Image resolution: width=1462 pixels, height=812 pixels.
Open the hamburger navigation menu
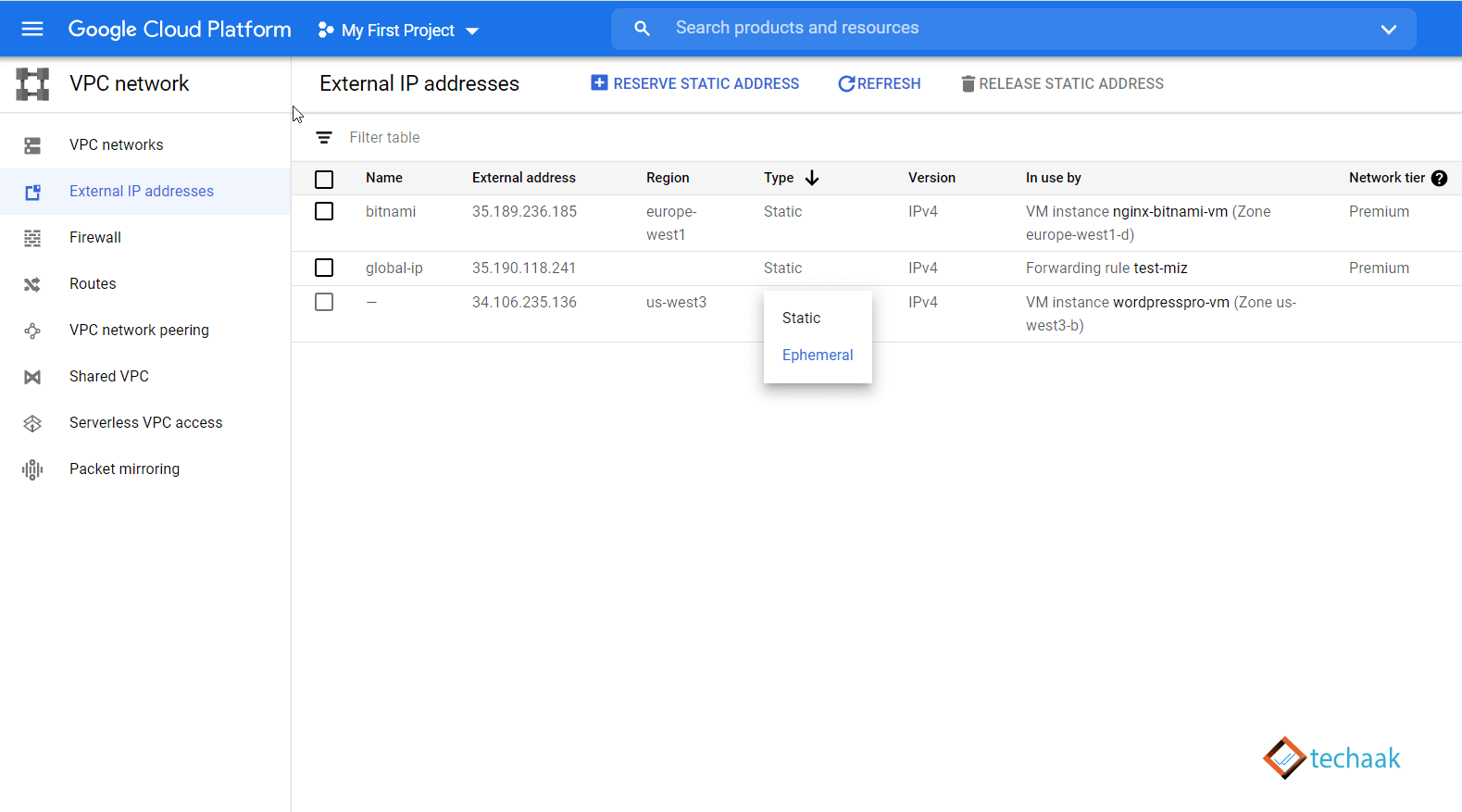point(32,29)
